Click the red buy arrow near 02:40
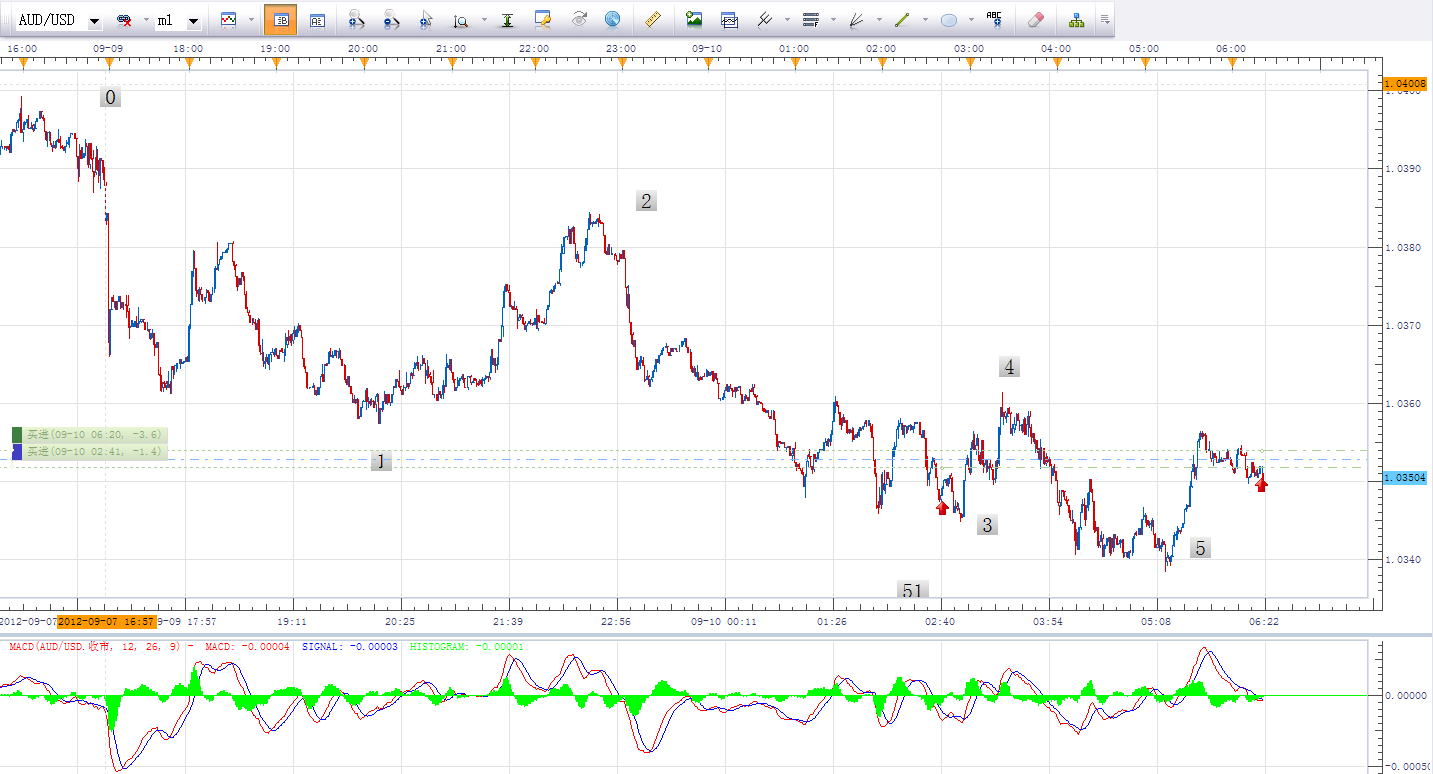1433x774 pixels. click(942, 508)
